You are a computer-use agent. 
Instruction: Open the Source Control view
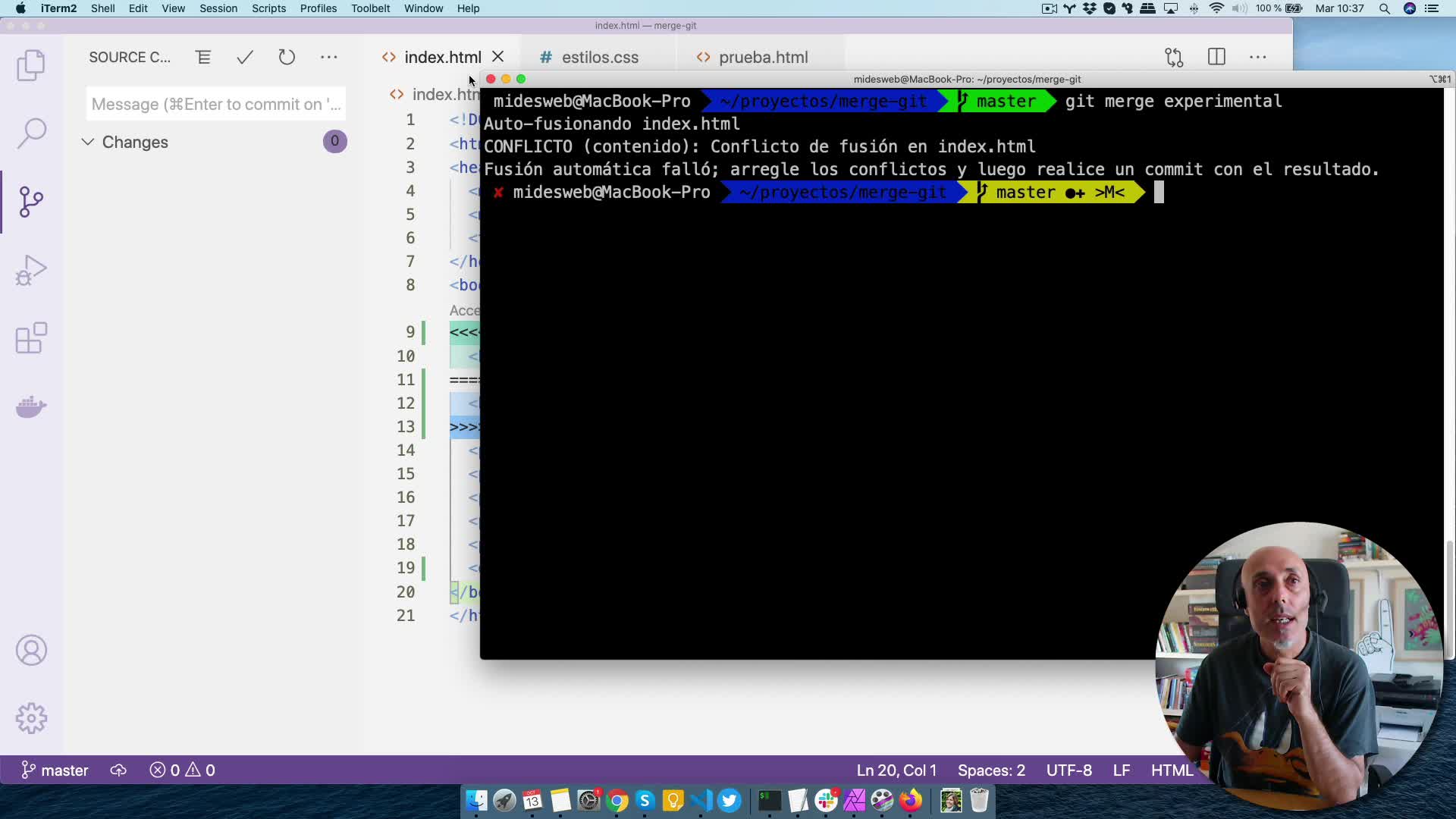[x=30, y=201]
